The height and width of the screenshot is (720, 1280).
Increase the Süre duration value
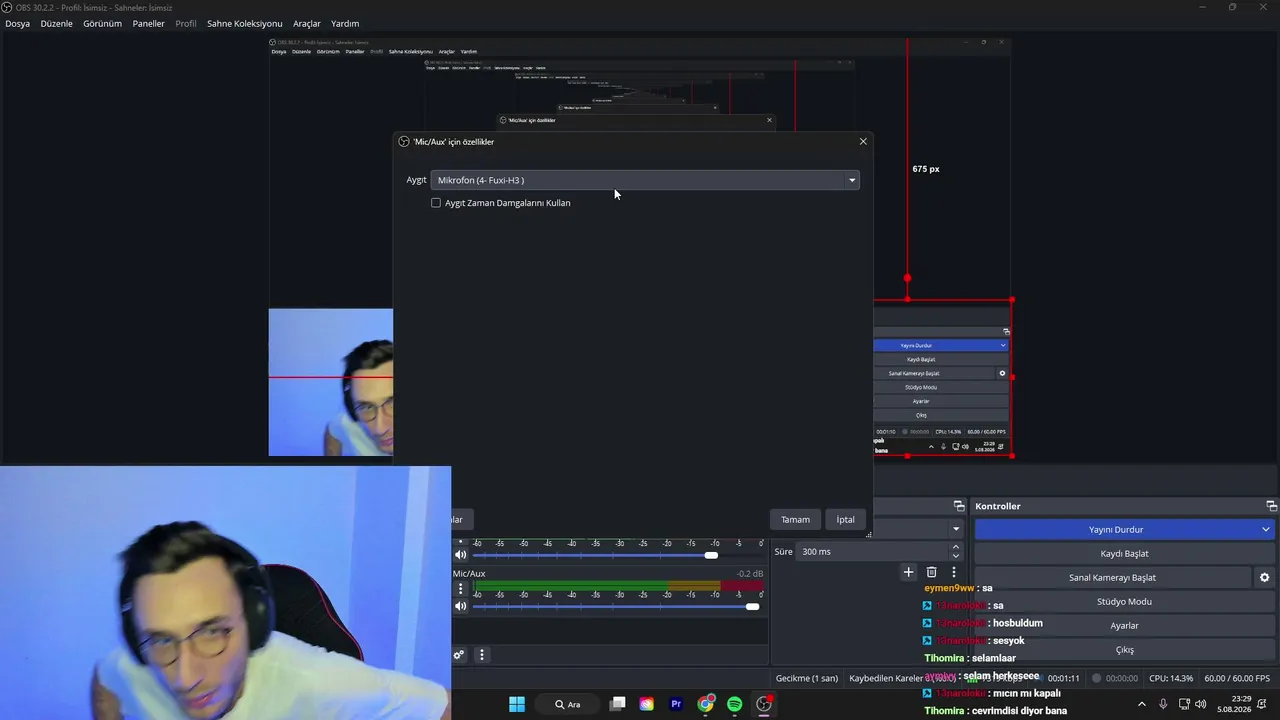click(956, 547)
